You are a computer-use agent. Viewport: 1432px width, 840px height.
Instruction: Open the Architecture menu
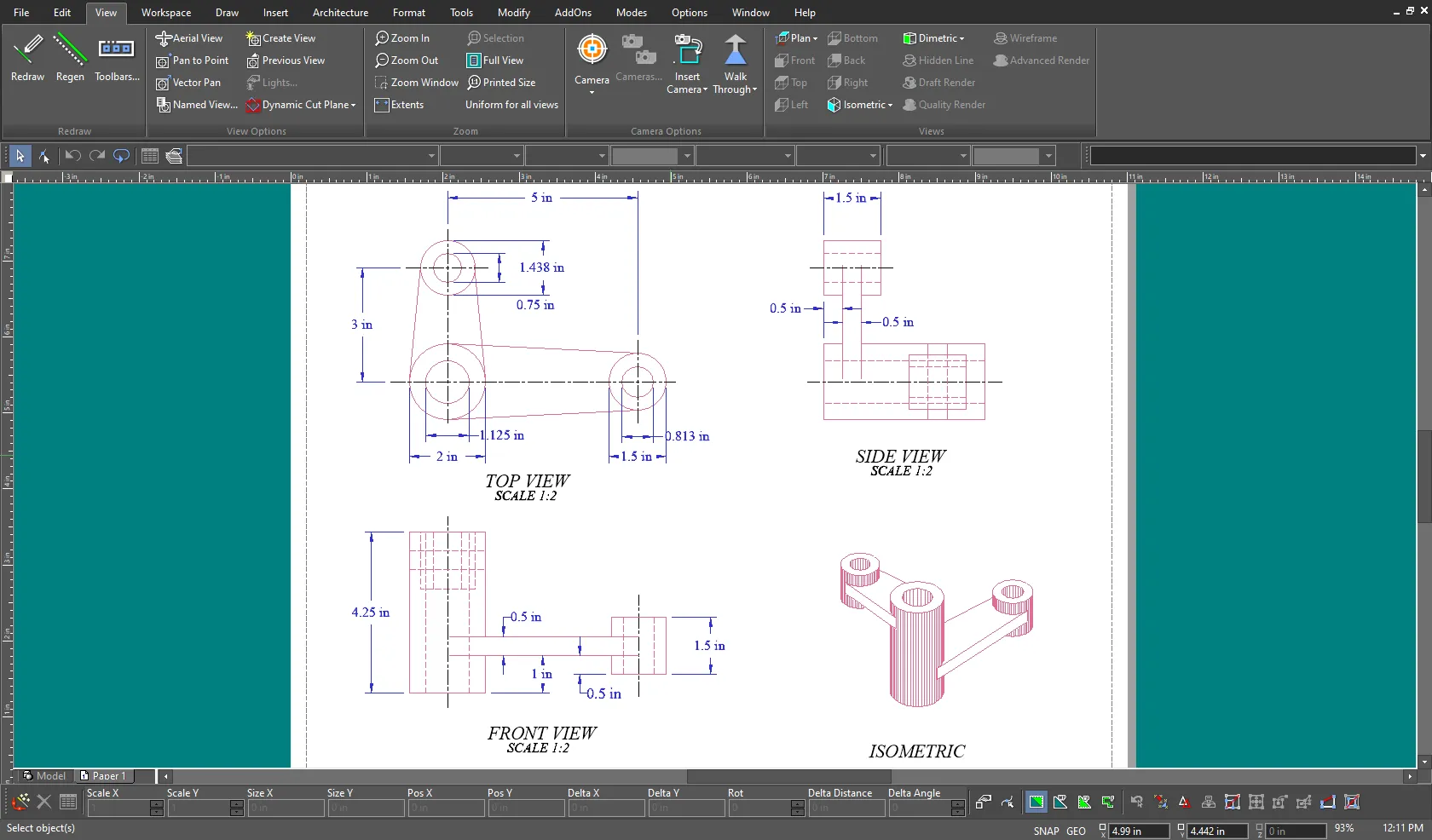[340, 13]
